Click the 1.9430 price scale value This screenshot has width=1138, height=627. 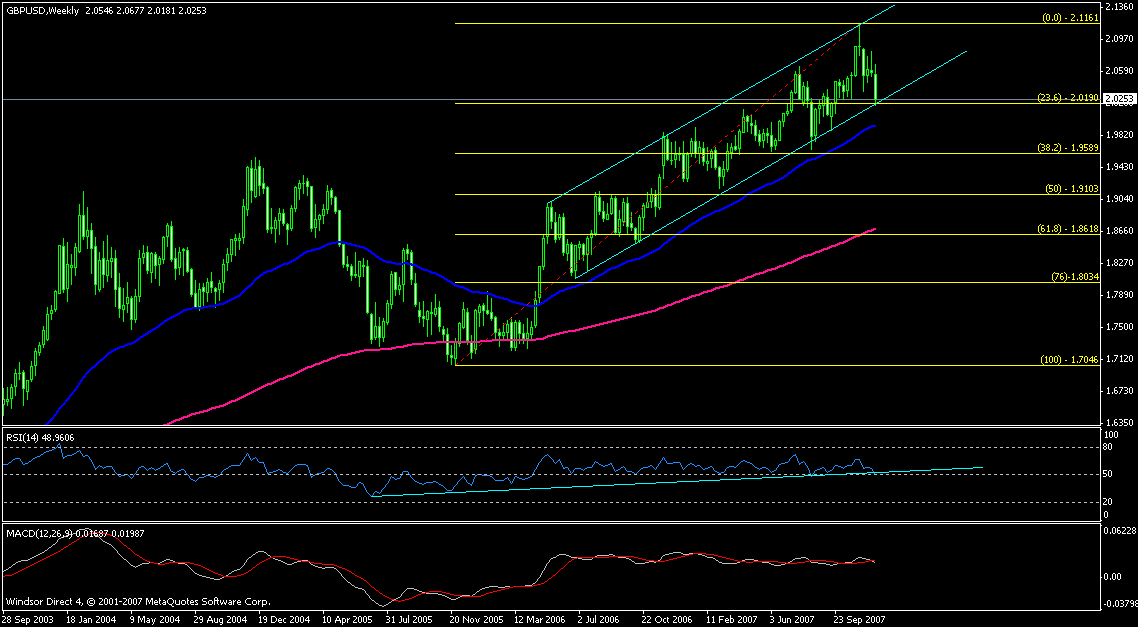coord(1118,166)
